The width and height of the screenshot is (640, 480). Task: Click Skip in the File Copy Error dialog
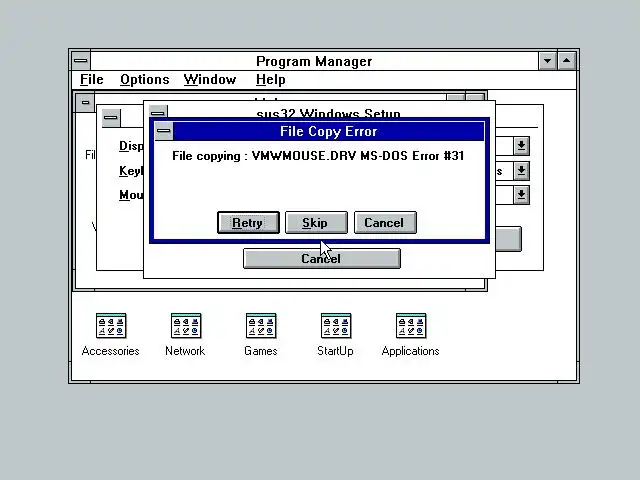316,222
